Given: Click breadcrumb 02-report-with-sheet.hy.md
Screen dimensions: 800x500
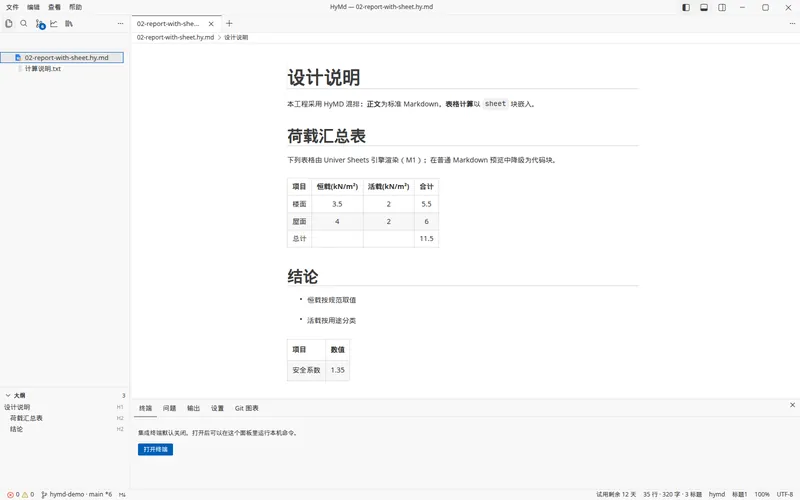Looking at the screenshot, I should 176,37.
